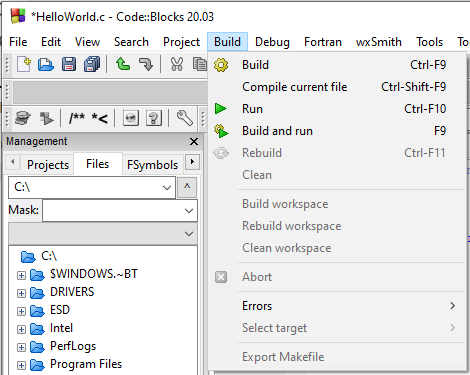Open the Fortran menu
470x375 pixels.
pyautogui.click(x=323, y=42)
